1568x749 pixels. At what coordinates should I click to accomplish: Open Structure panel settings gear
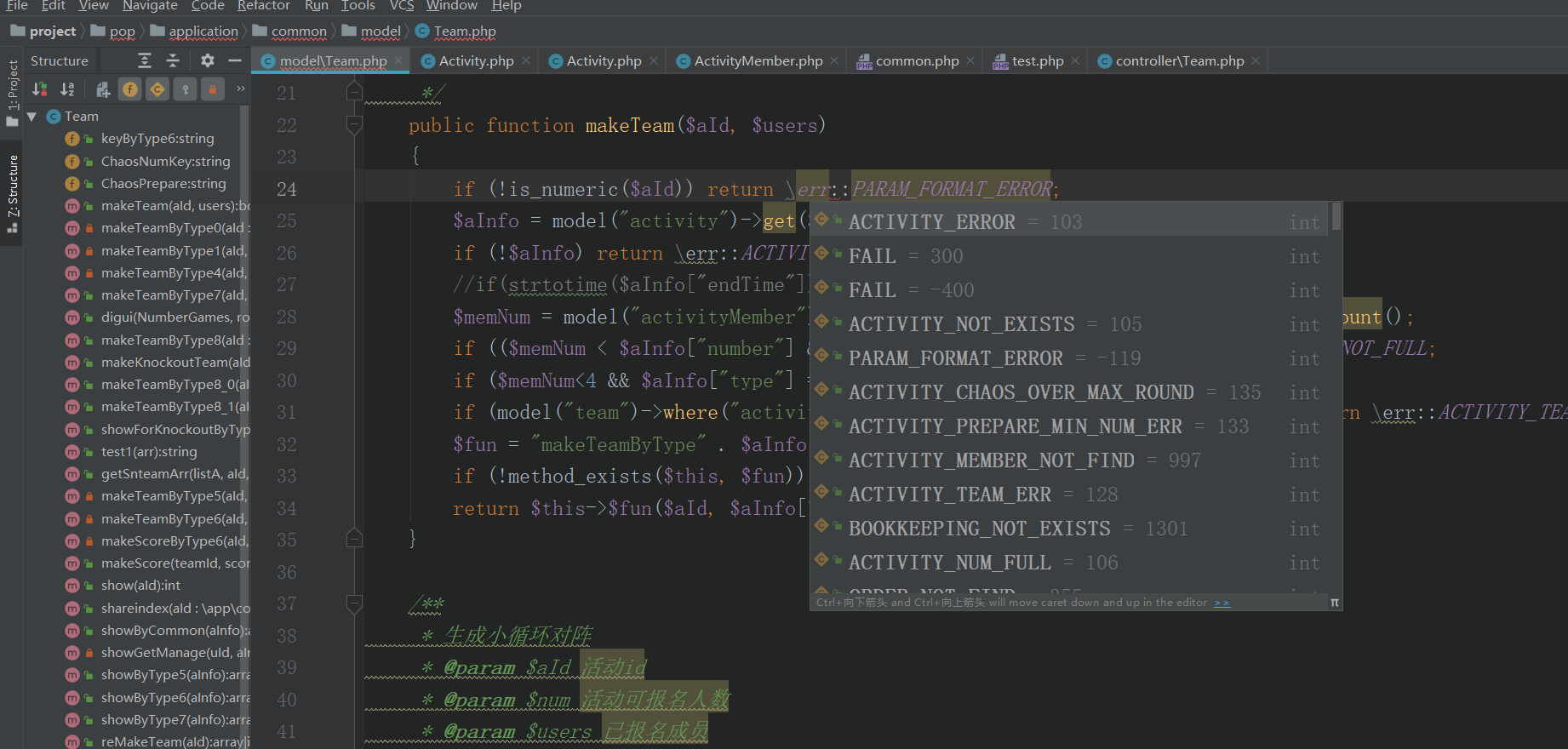207,60
